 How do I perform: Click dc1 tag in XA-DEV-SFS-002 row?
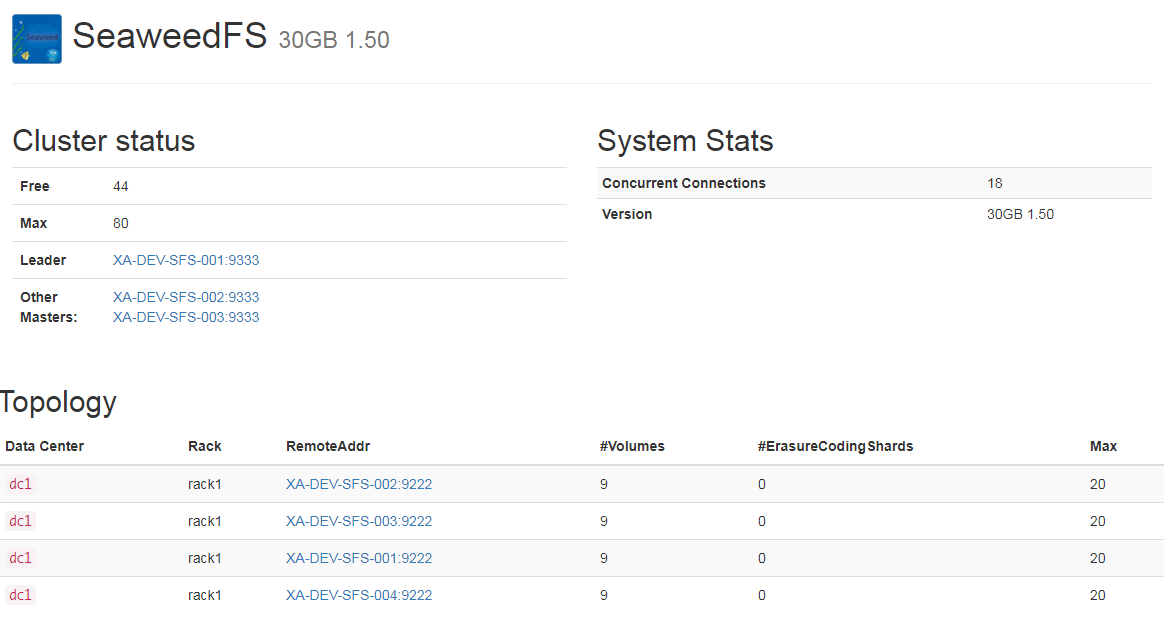(20, 484)
